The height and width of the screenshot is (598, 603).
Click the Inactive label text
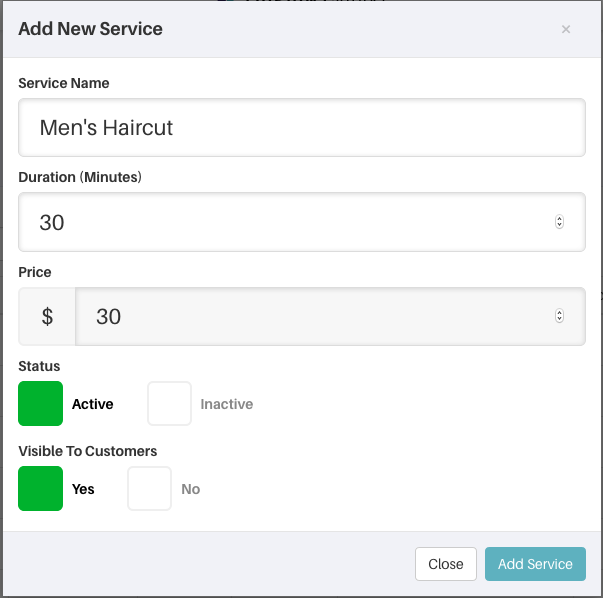(x=227, y=404)
